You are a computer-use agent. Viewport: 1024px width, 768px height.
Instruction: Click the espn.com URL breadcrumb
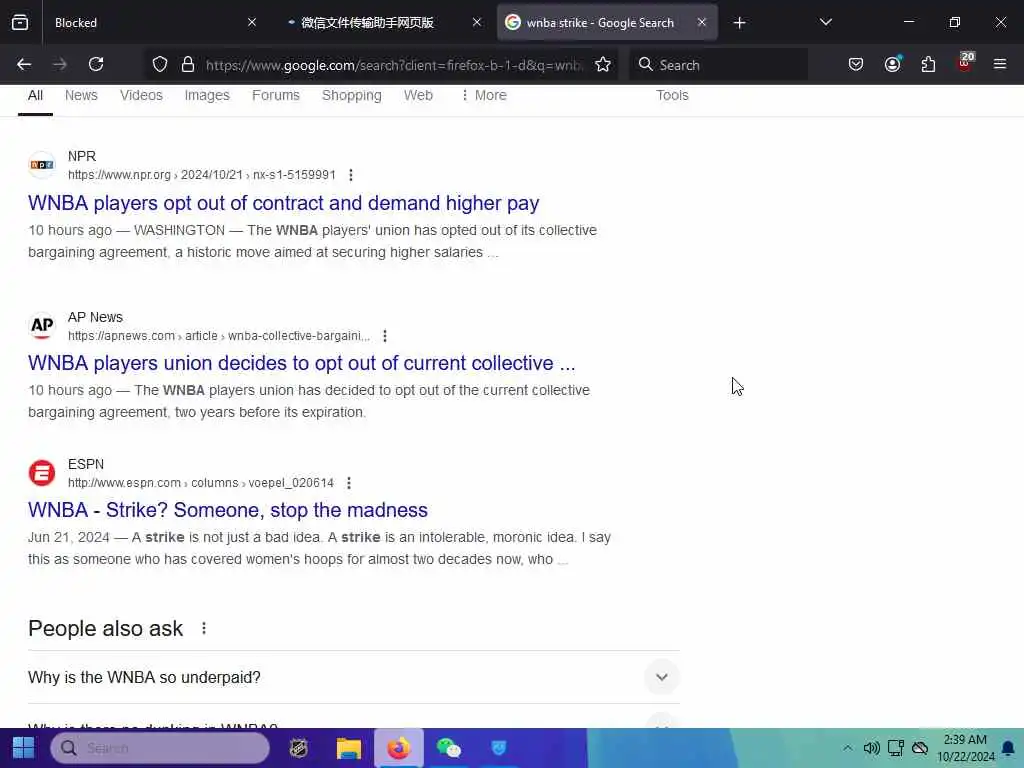point(200,483)
